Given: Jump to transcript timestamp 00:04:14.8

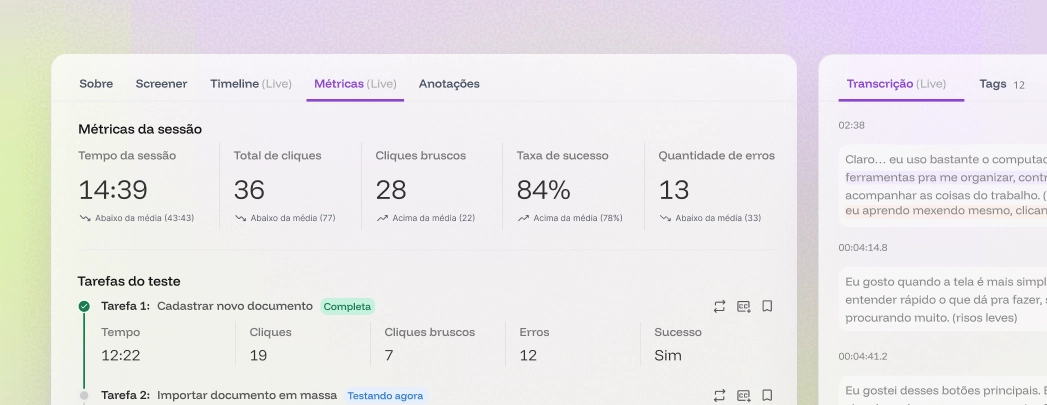Looking at the screenshot, I should pos(863,247).
